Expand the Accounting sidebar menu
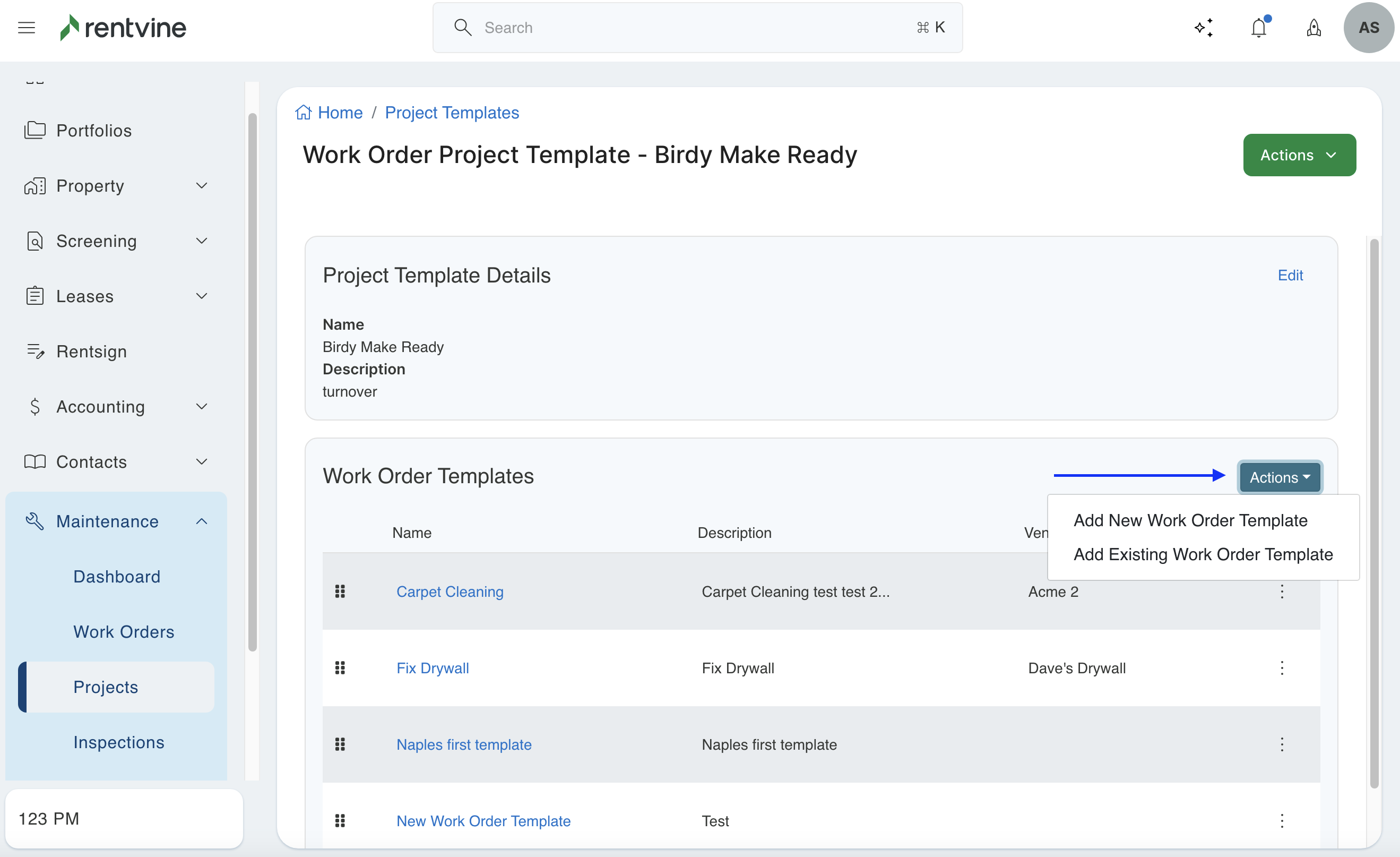Viewport: 1400px width, 857px height. [201, 407]
